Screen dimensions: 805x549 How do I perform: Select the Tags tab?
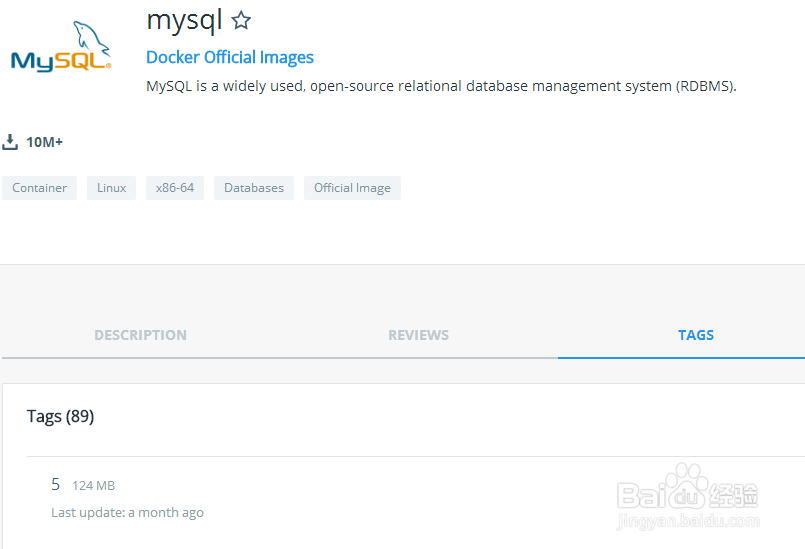pos(695,335)
